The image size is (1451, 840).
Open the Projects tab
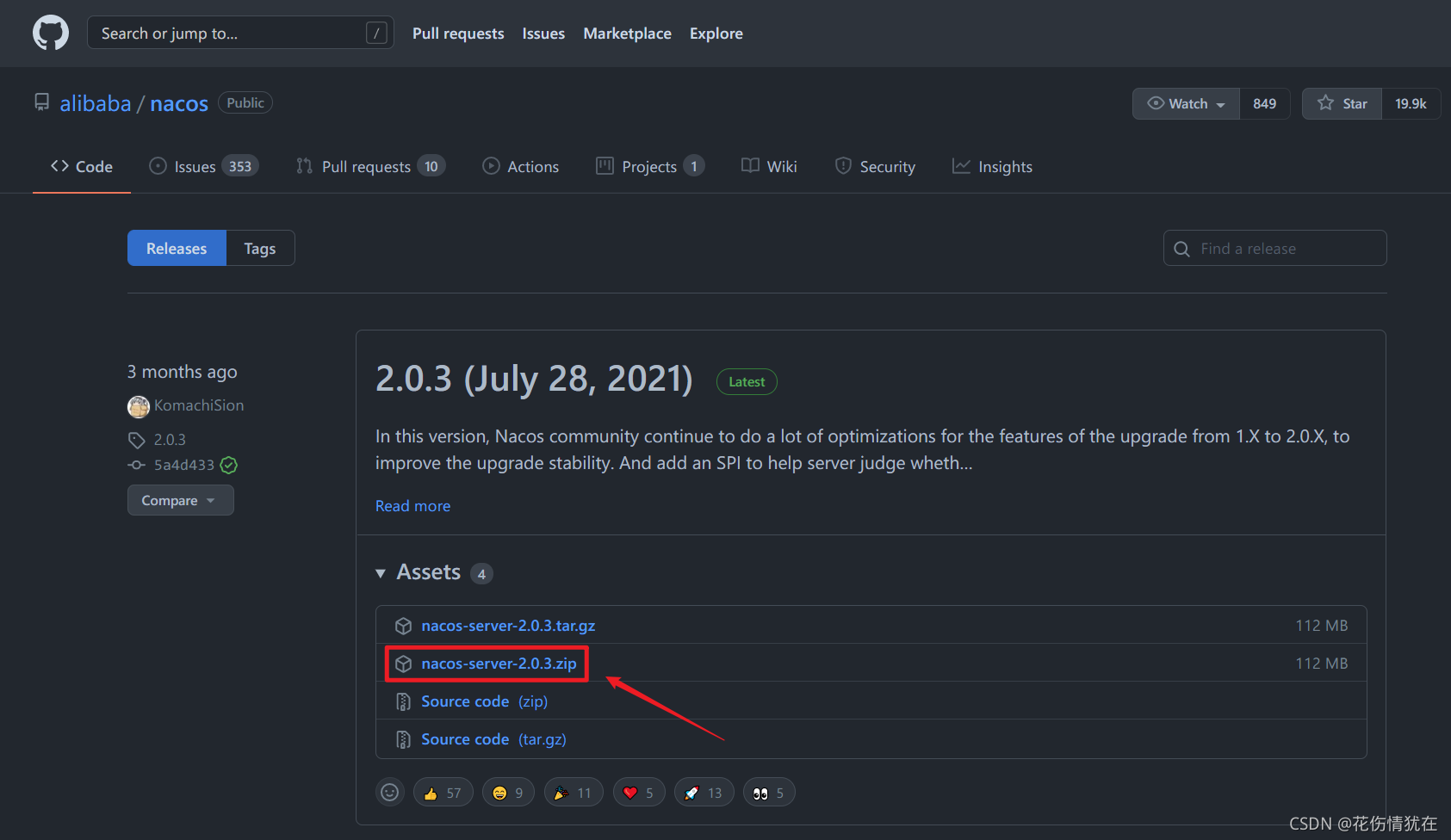coord(650,166)
